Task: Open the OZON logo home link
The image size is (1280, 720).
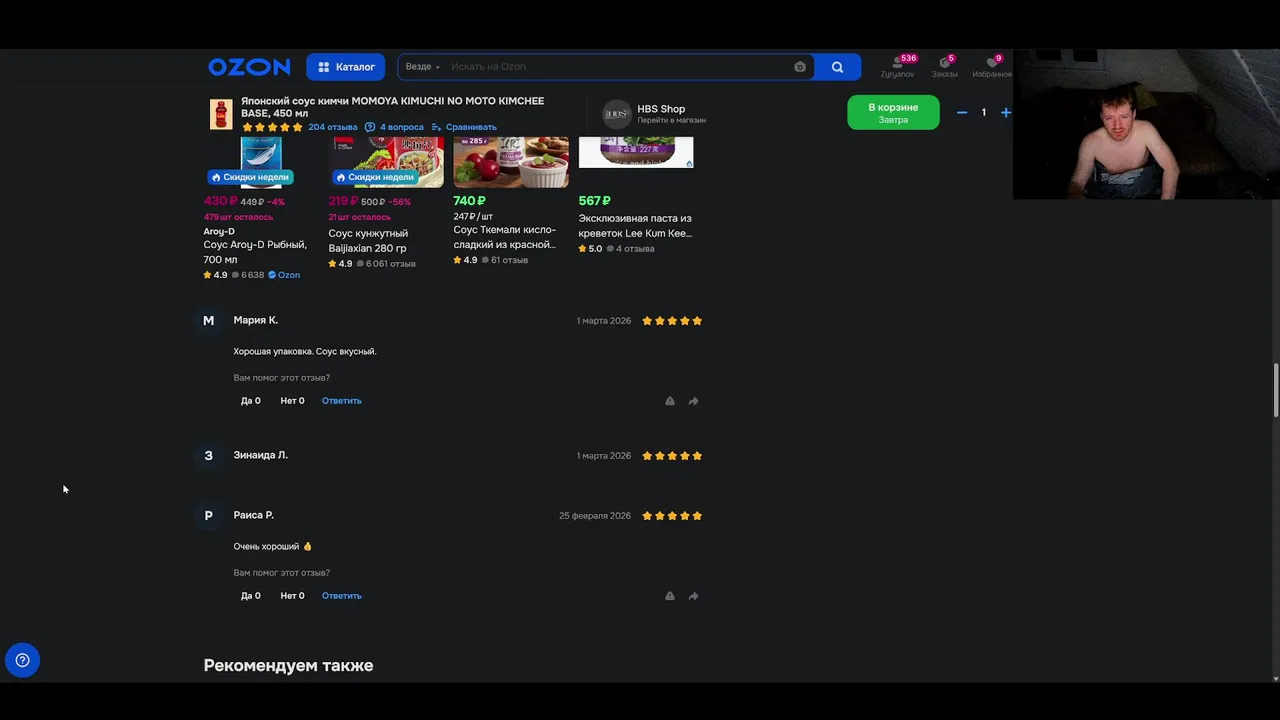Action: pyautogui.click(x=249, y=67)
